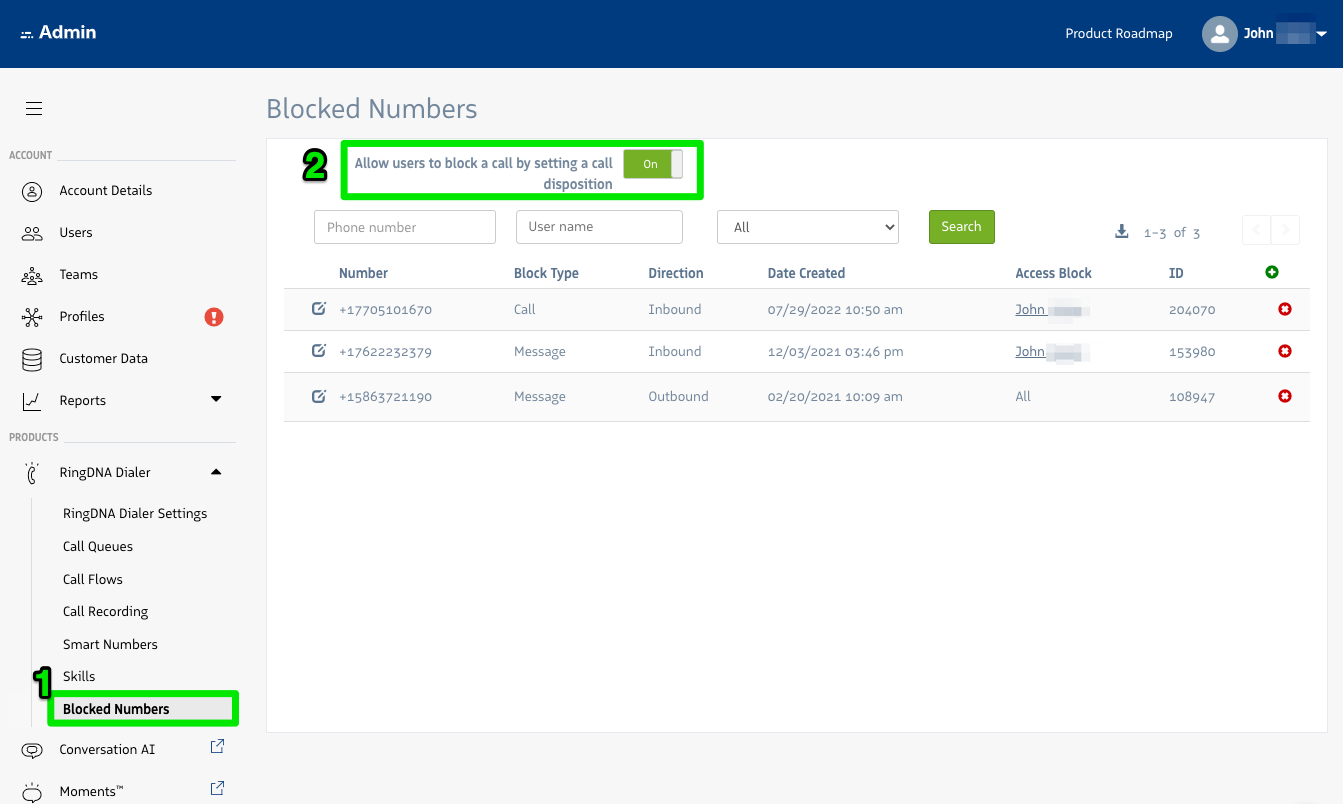The height and width of the screenshot is (804, 1343).
Task: Click the red Profiles alert icon
Action: click(x=214, y=317)
